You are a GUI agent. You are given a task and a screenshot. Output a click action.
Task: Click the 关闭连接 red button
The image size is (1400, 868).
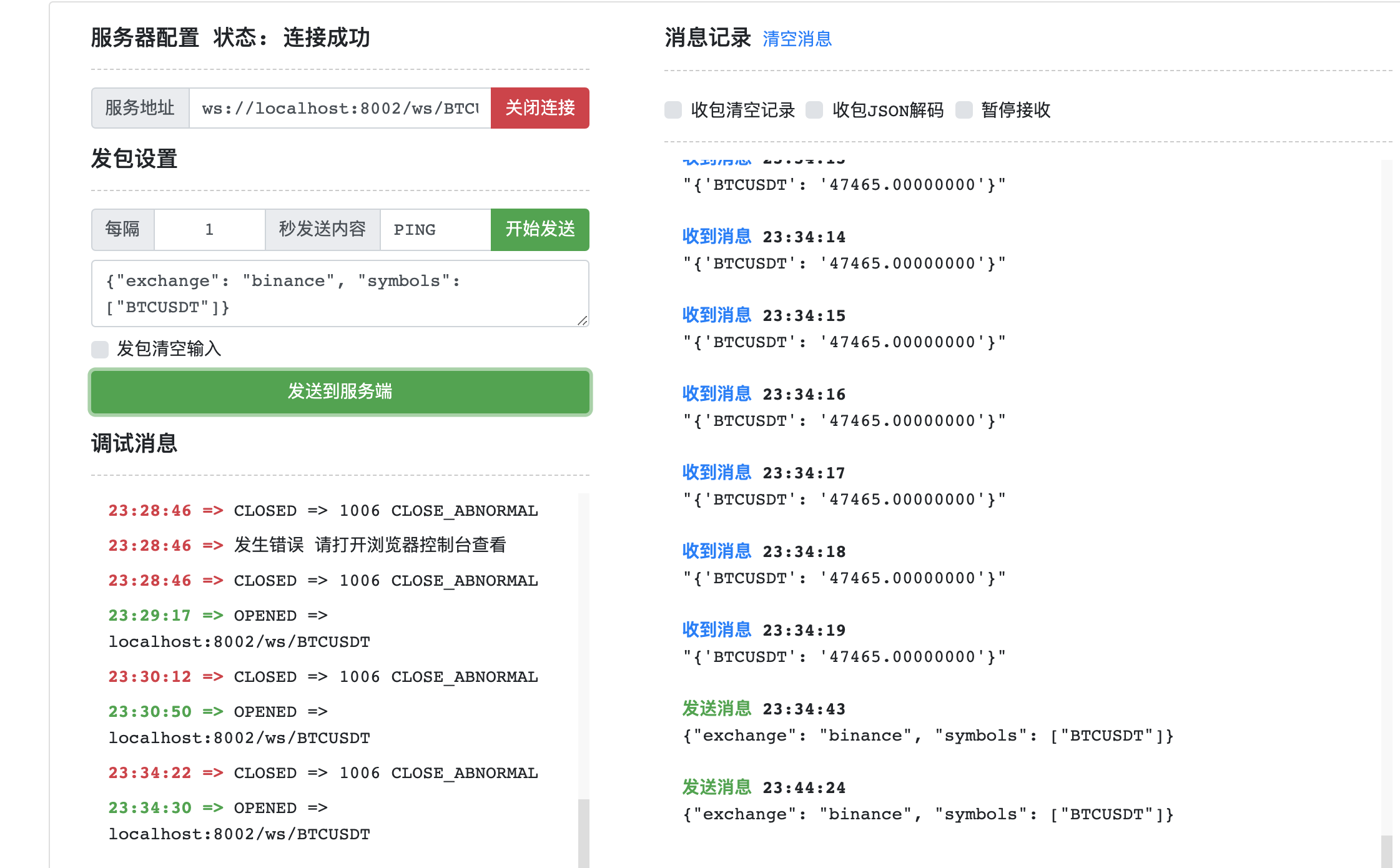[x=540, y=108]
